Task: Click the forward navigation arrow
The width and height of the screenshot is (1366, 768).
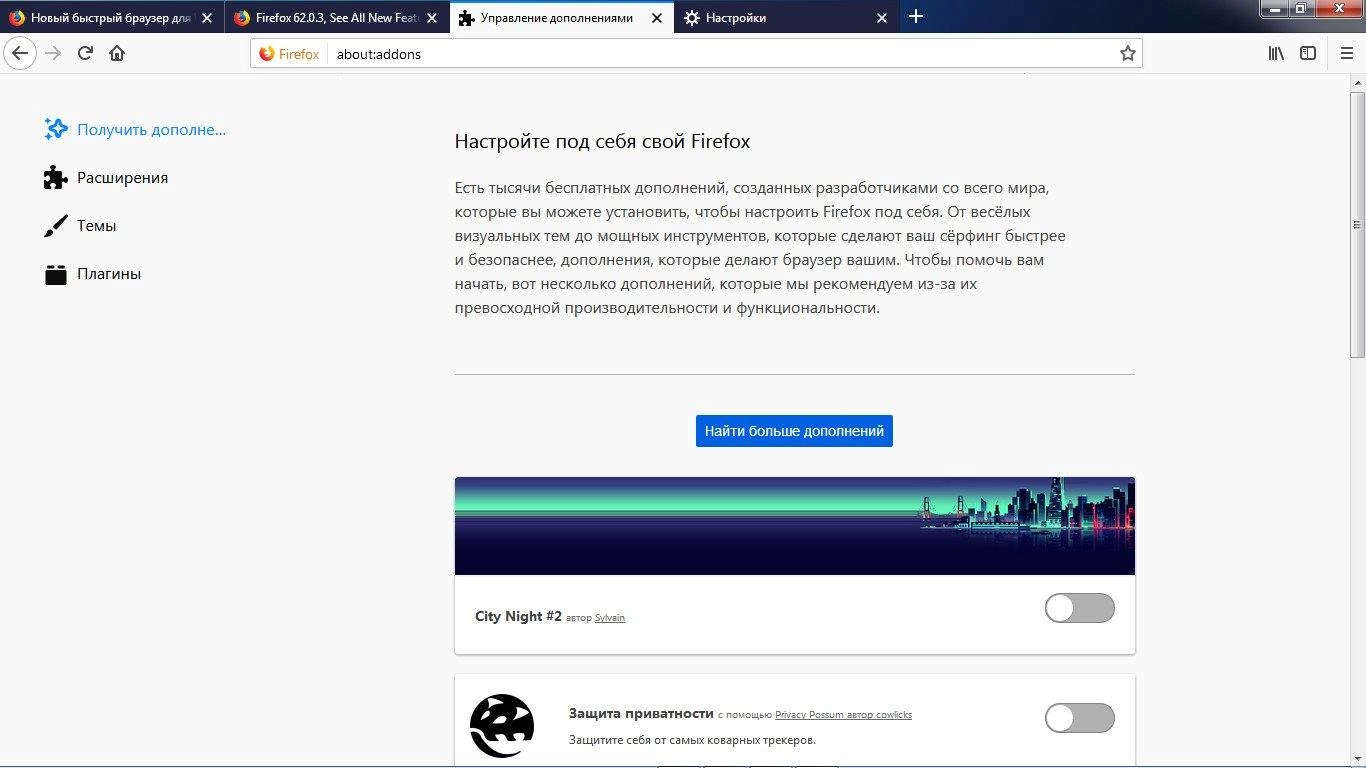Action: tap(54, 53)
